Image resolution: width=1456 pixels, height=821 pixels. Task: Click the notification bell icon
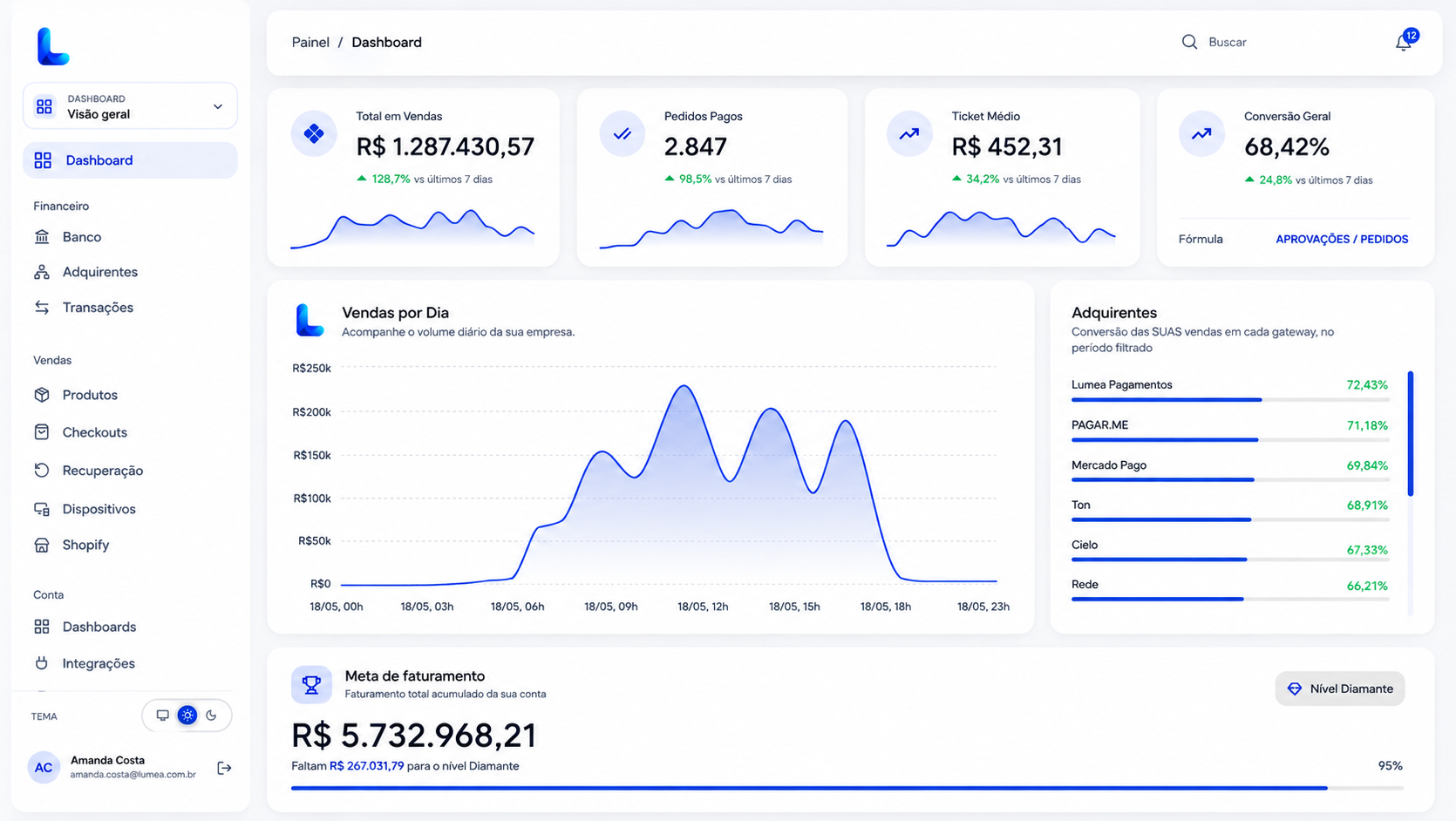tap(1403, 42)
